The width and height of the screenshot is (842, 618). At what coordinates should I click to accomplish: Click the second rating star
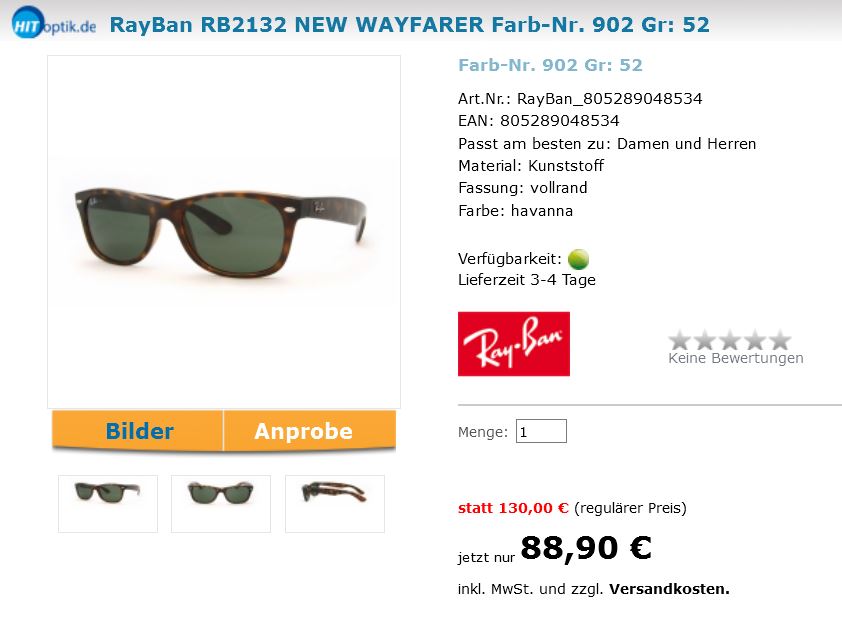705,340
